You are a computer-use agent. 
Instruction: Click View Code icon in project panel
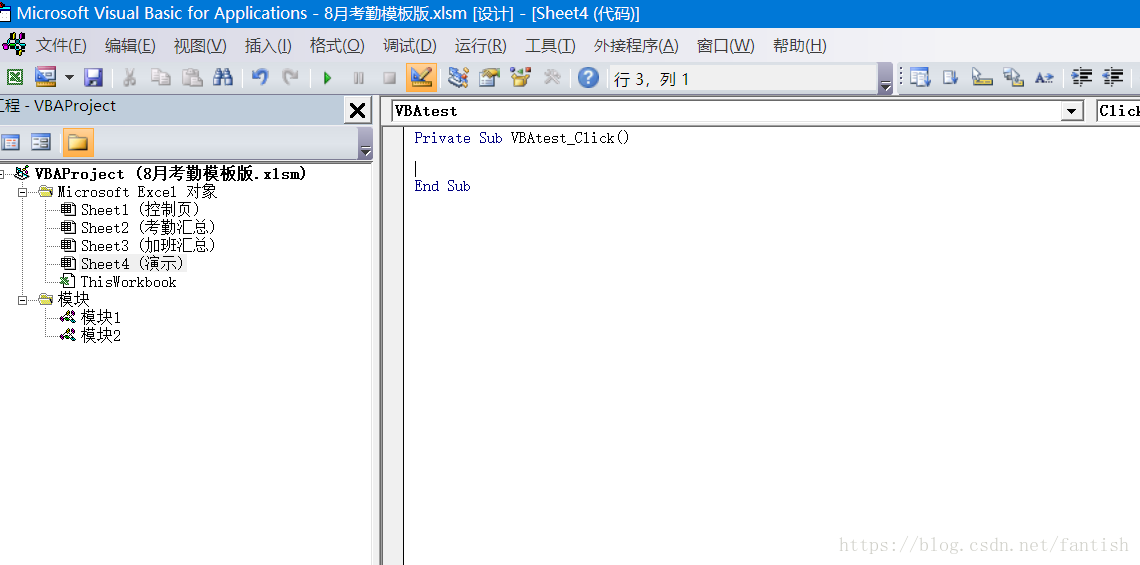click(x=10, y=142)
